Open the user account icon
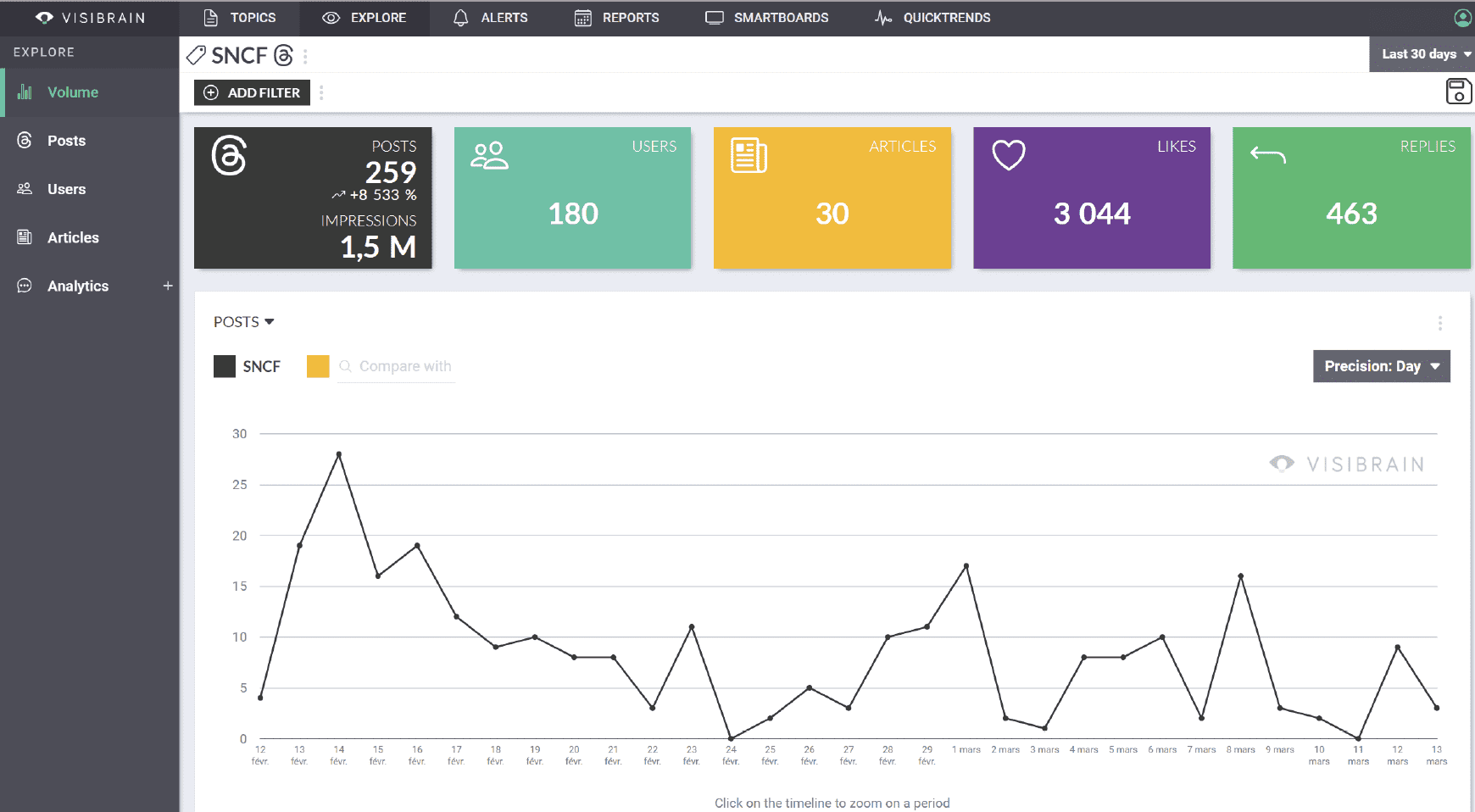The height and width of the screenshot is (812, 1475). point(1463,18)
